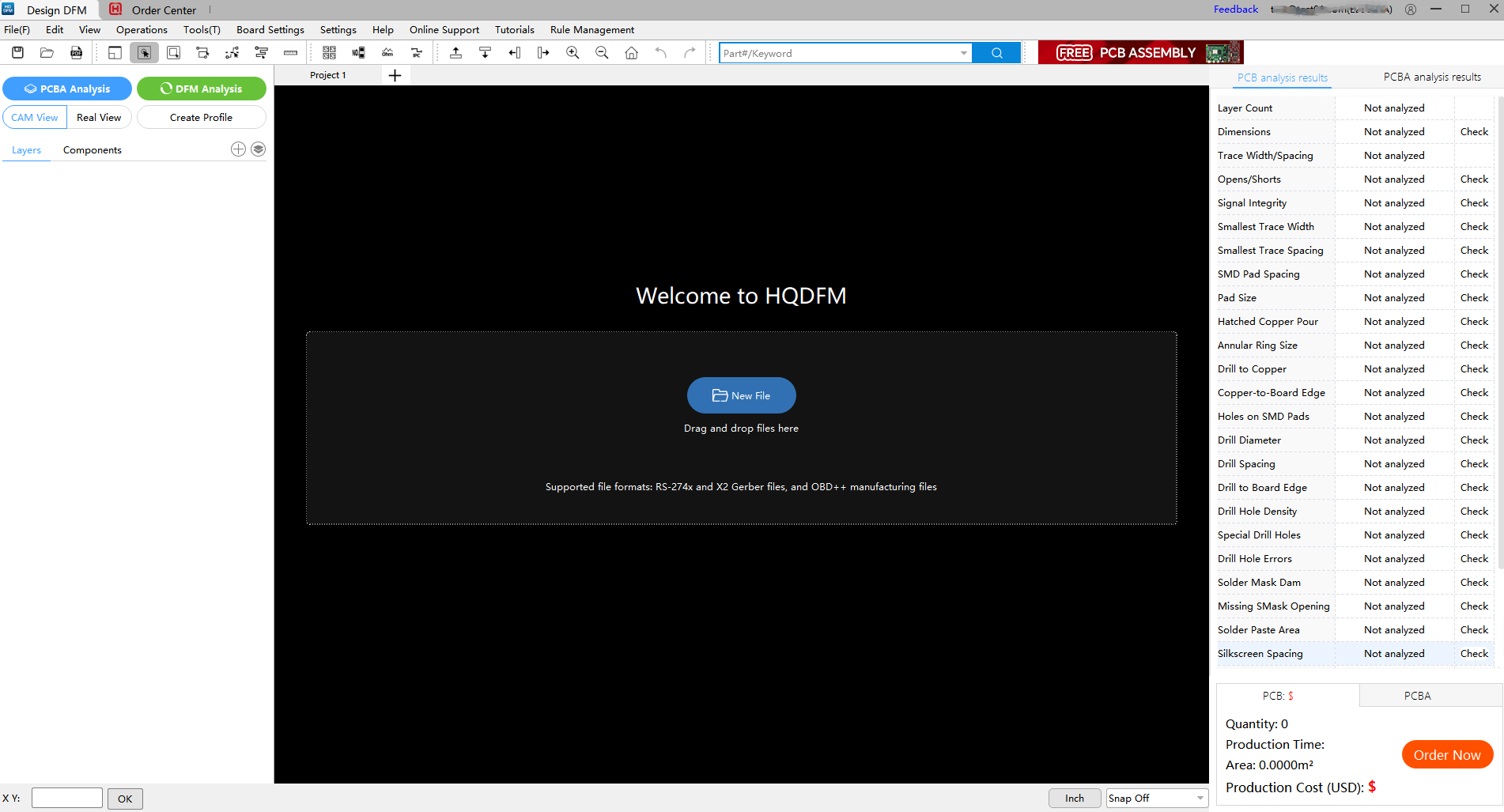
Task: Click the New File button
Action: pos(741,395)
